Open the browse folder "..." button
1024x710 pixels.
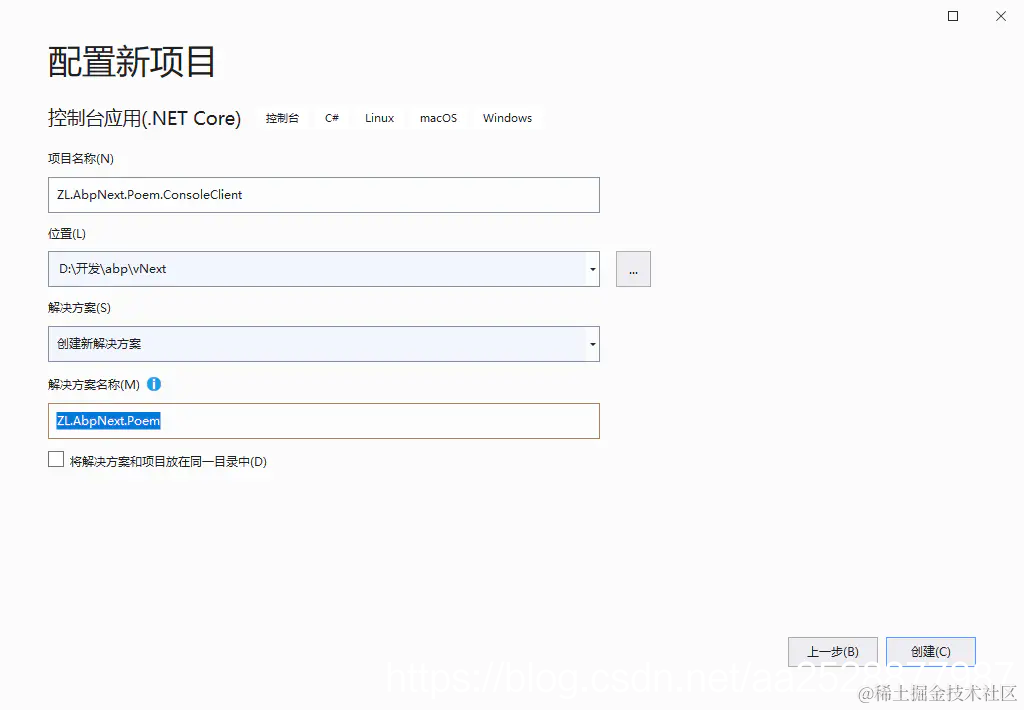click(x=633, y=269)
